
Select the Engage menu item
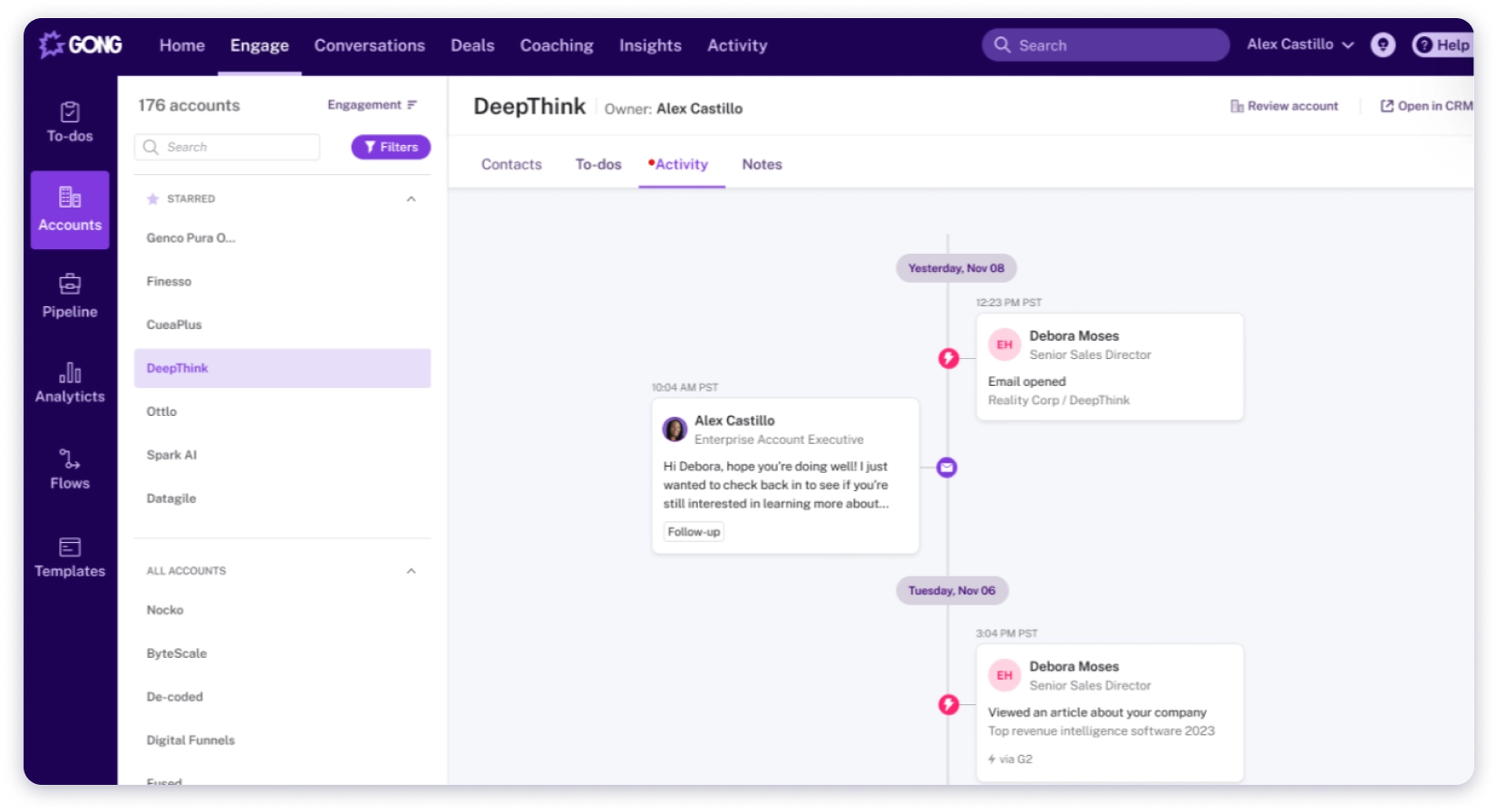[259, 45]
